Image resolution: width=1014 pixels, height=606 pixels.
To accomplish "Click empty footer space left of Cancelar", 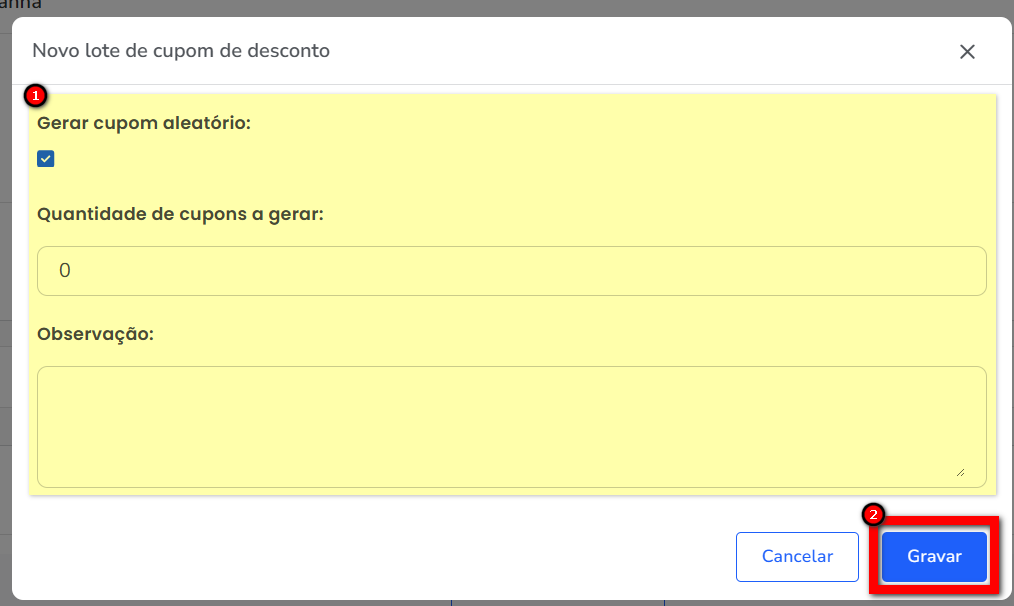I will (x=380, y=557).
